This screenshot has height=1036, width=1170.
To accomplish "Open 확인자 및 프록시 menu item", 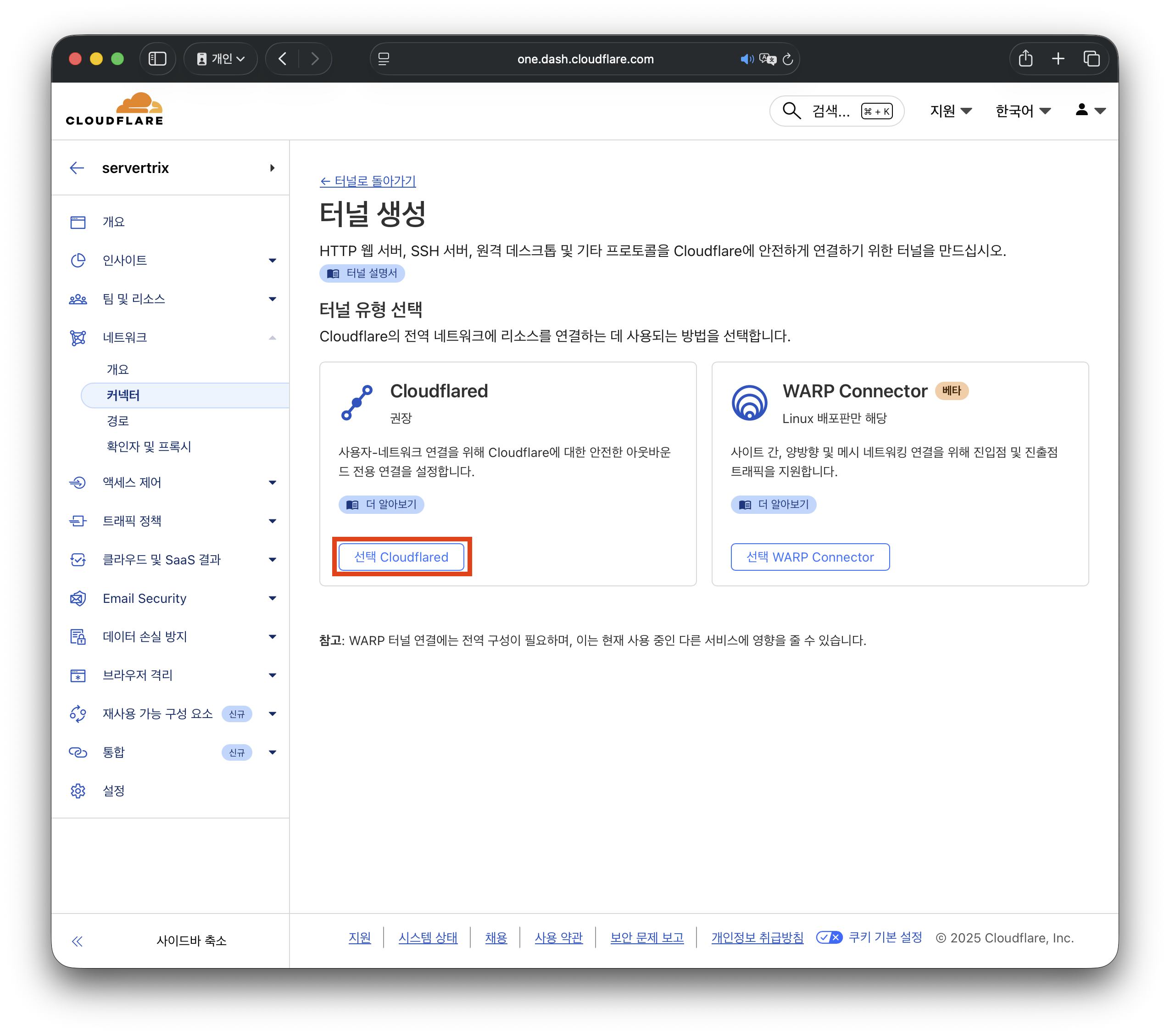I will (149, 446).
